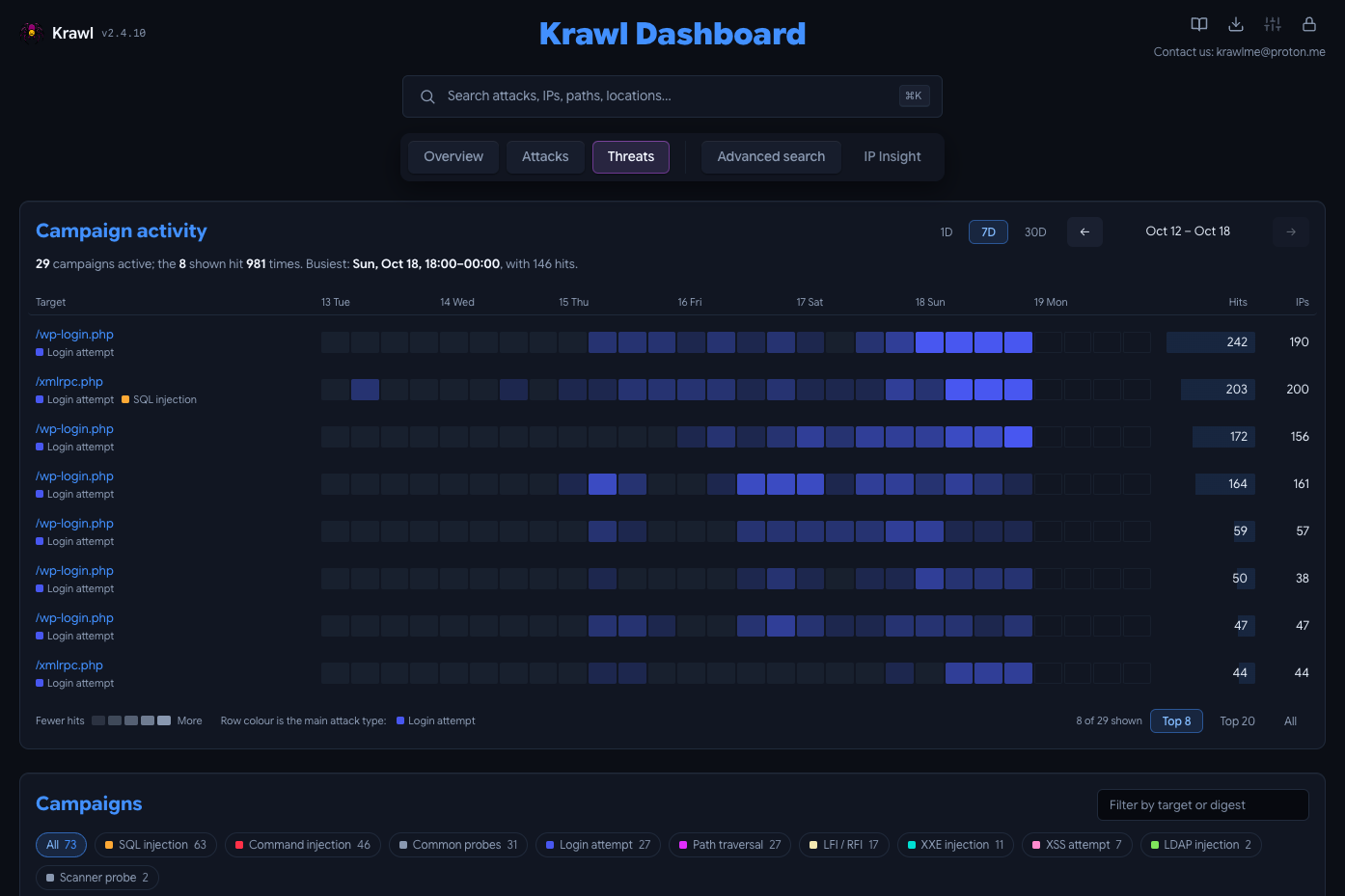Select the Scanner probe filter chip

(97, 878)
